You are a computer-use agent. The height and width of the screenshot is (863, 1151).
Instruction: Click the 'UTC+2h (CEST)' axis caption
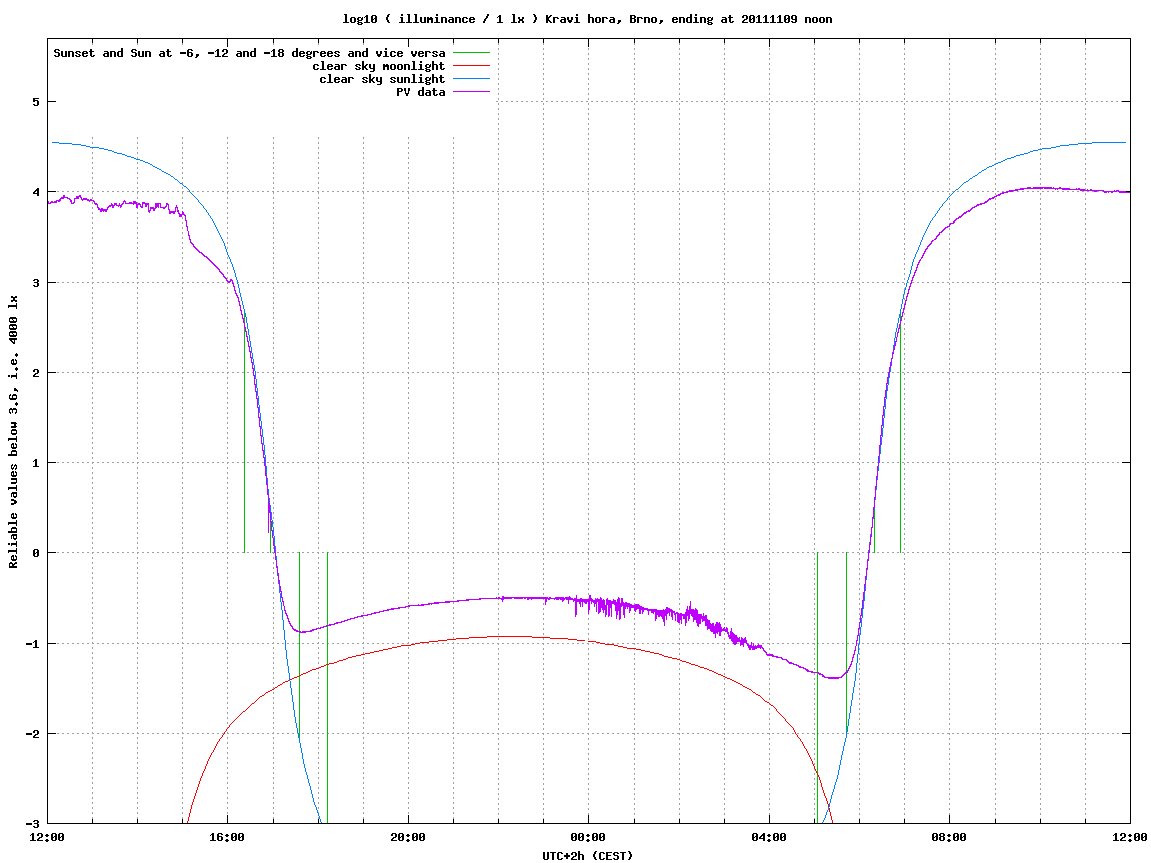click(x=587, y=856)
